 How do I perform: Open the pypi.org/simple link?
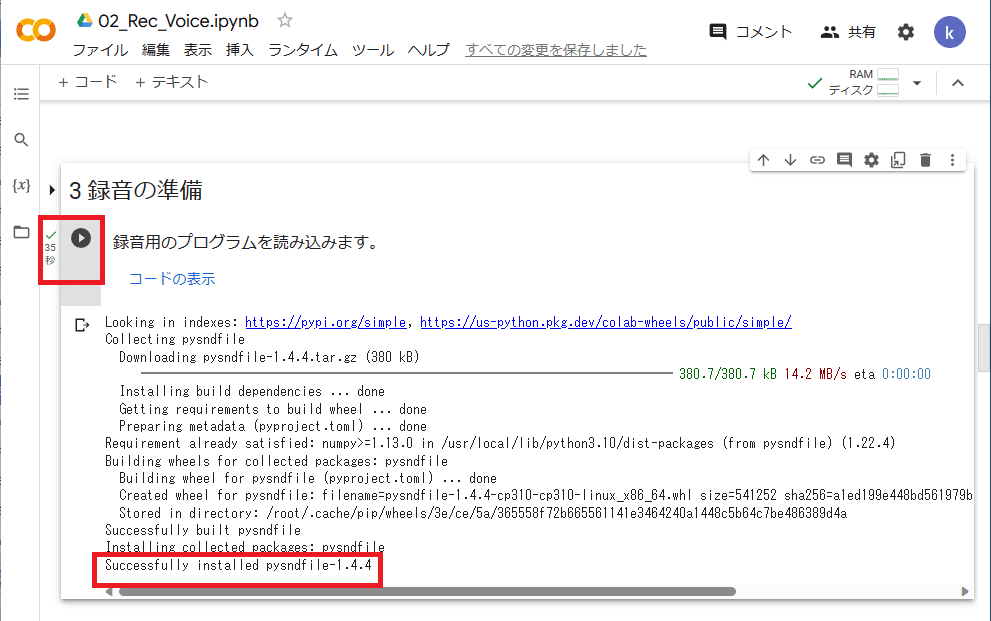[325, 322]
